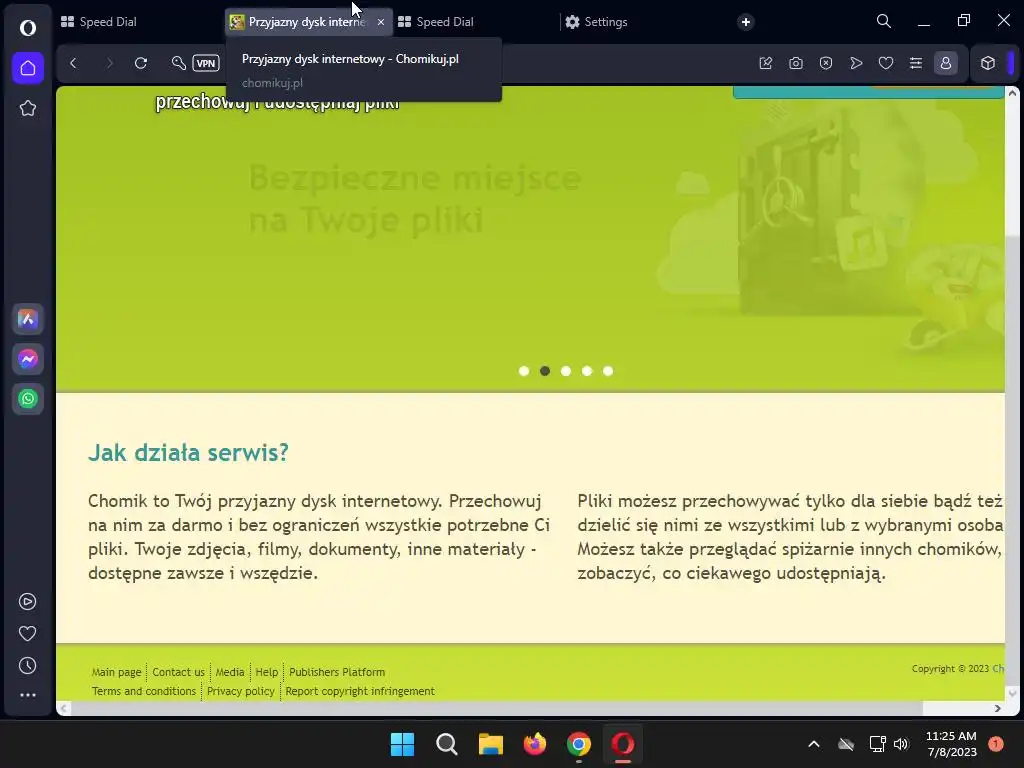The height and width of the screenshot is (768, 1024).
Task: Open extensions cube icon
Action: (x=988, y=63)
